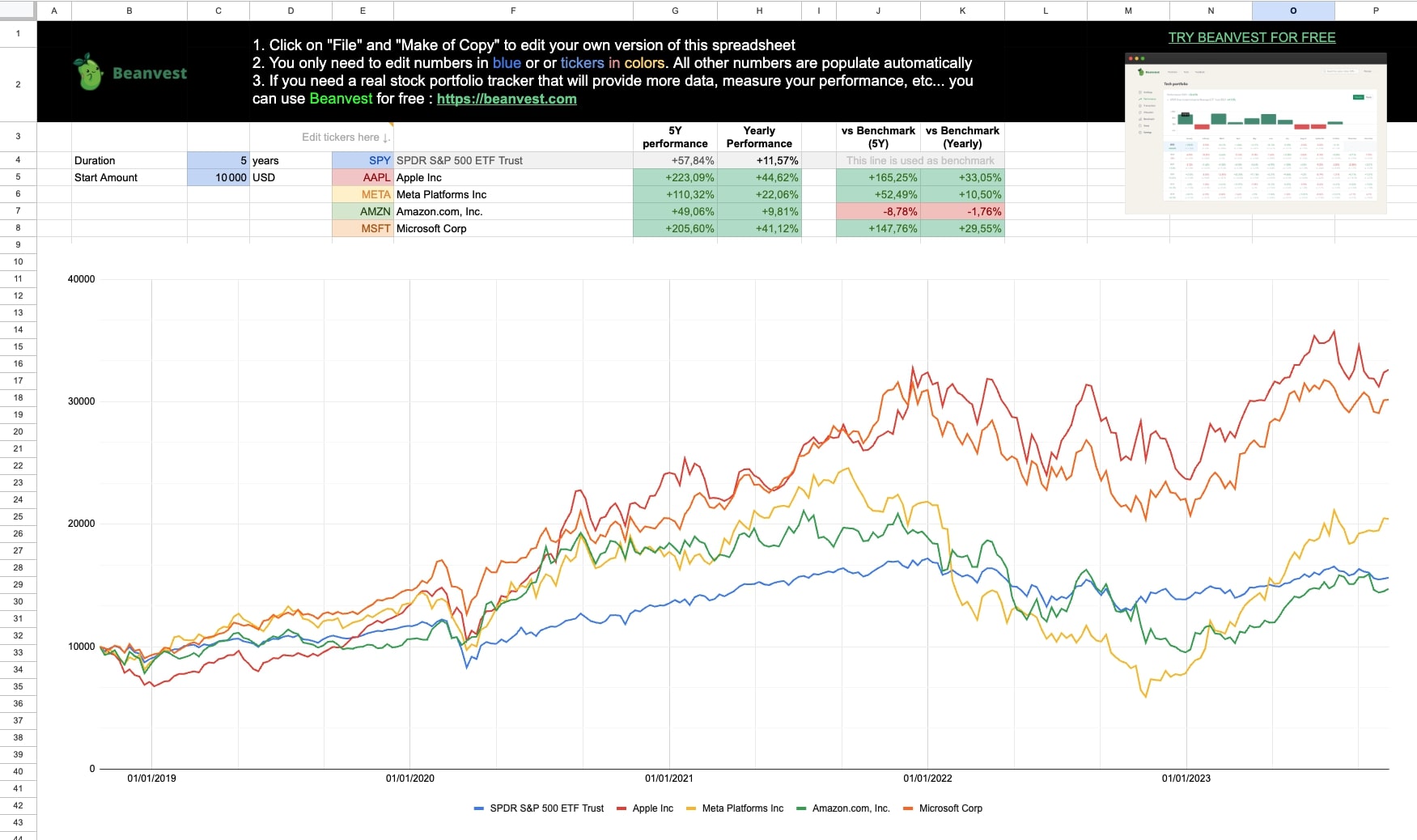Select the META ticker cell
Viewport: 1417px width, 840px height.
[x=363, y=194]
